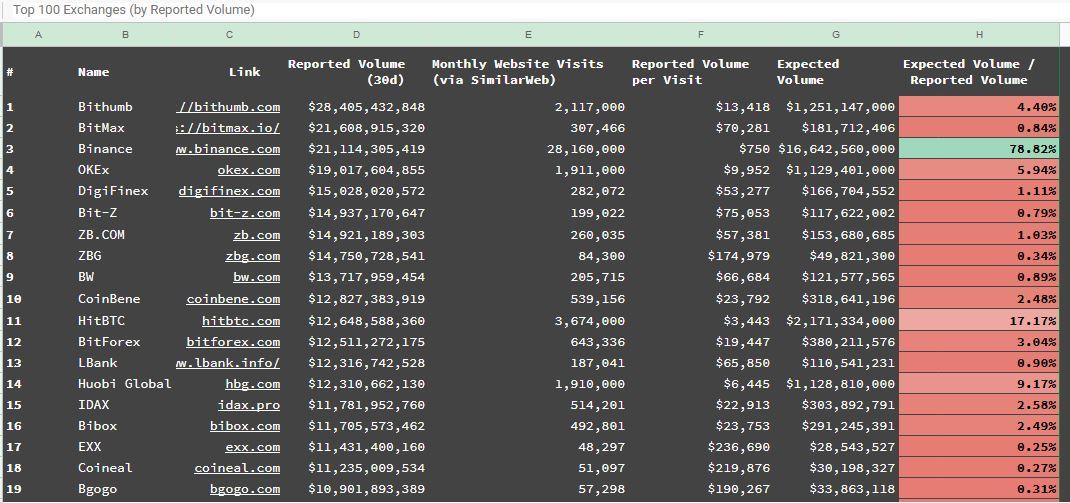The width and height of the screenshot is (1070, 503).
Task: Open the bw.com link
Action: pyautogui.click(x=257, y=277)
